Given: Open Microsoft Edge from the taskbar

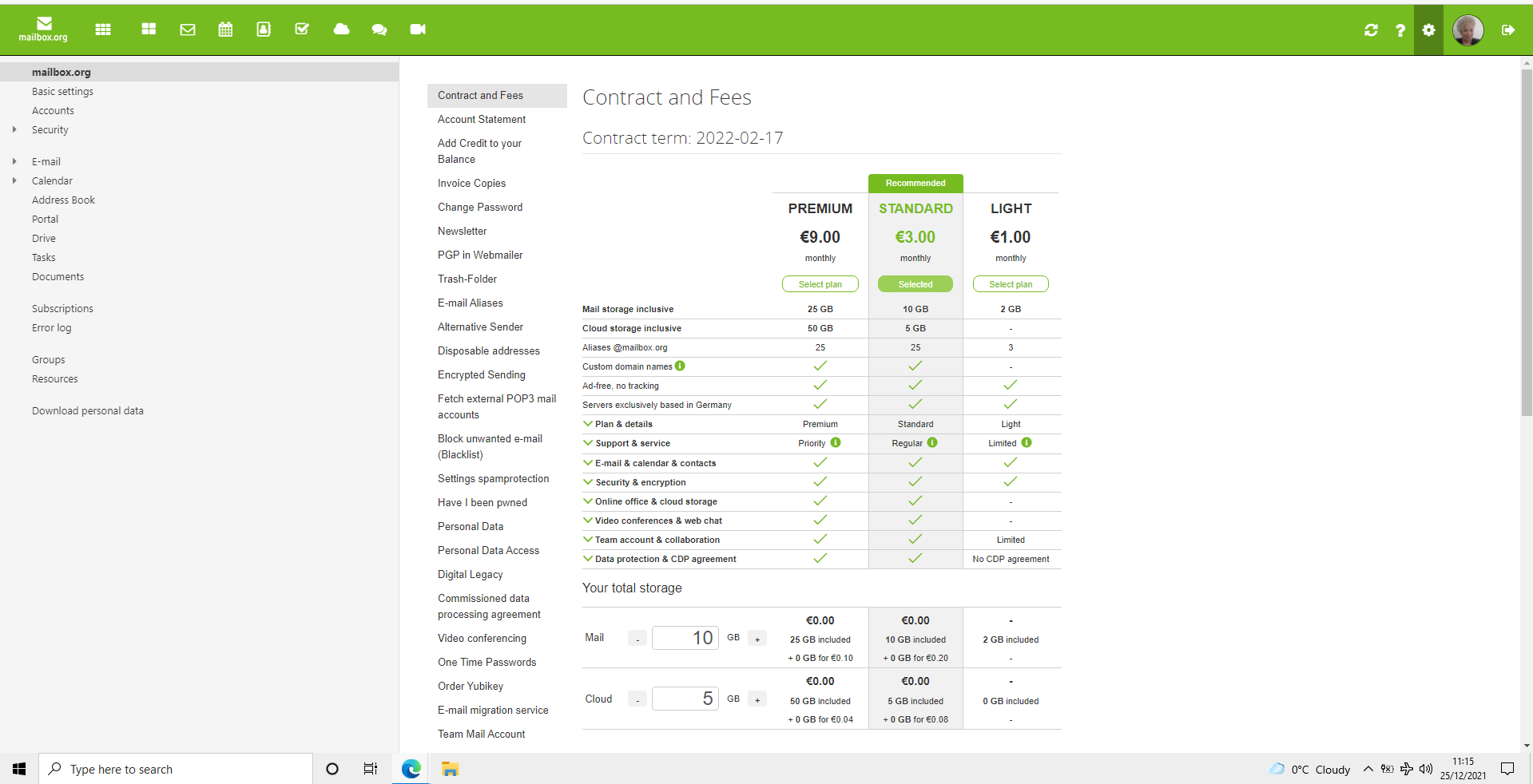Looking at the screenshot, I should pyautogui.click(x=411, y=769).
